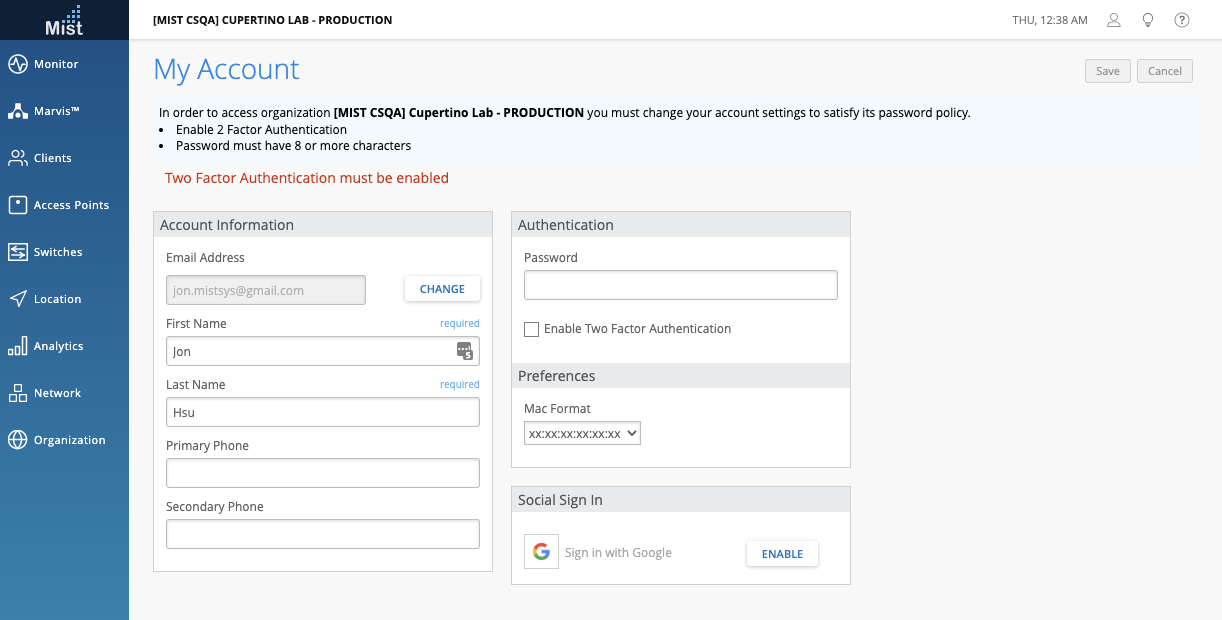Click the Google logo icon
This screenshot has height=620, width=1222.
point(541,552)
